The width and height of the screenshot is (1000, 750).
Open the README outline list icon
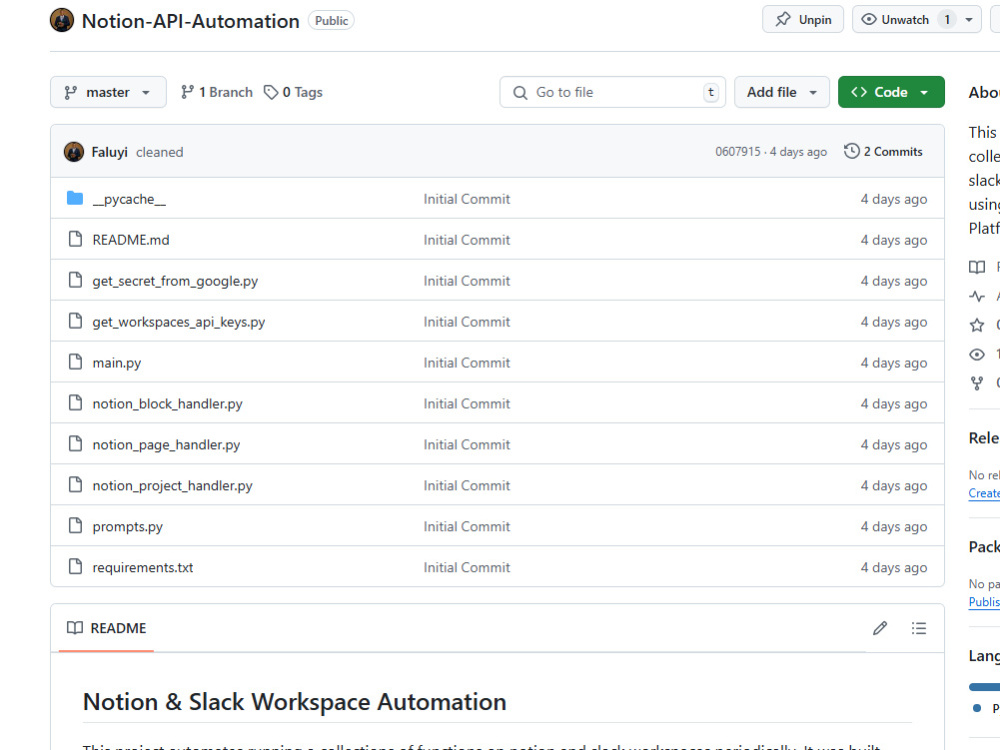(x=918, y=628)
